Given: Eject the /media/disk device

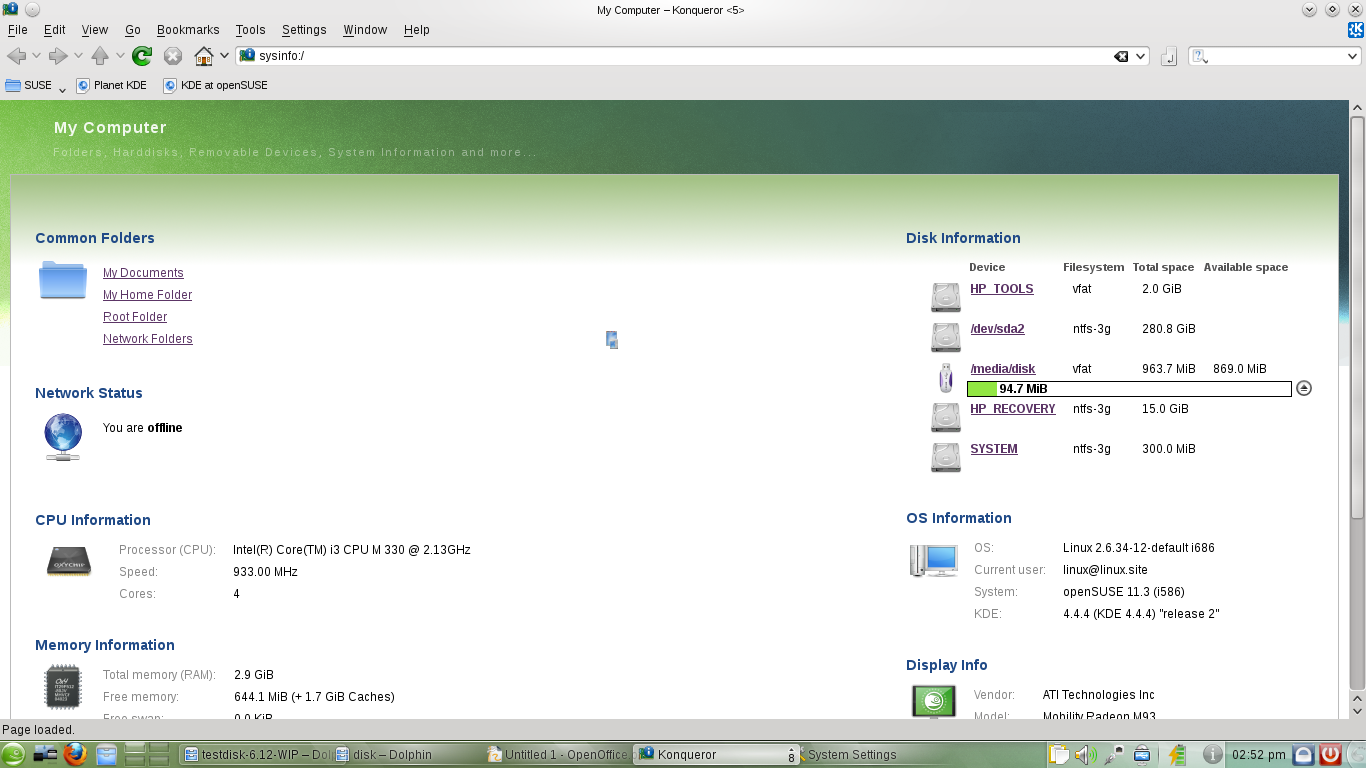Looking at the screenshot, I should click(1303, 388).
